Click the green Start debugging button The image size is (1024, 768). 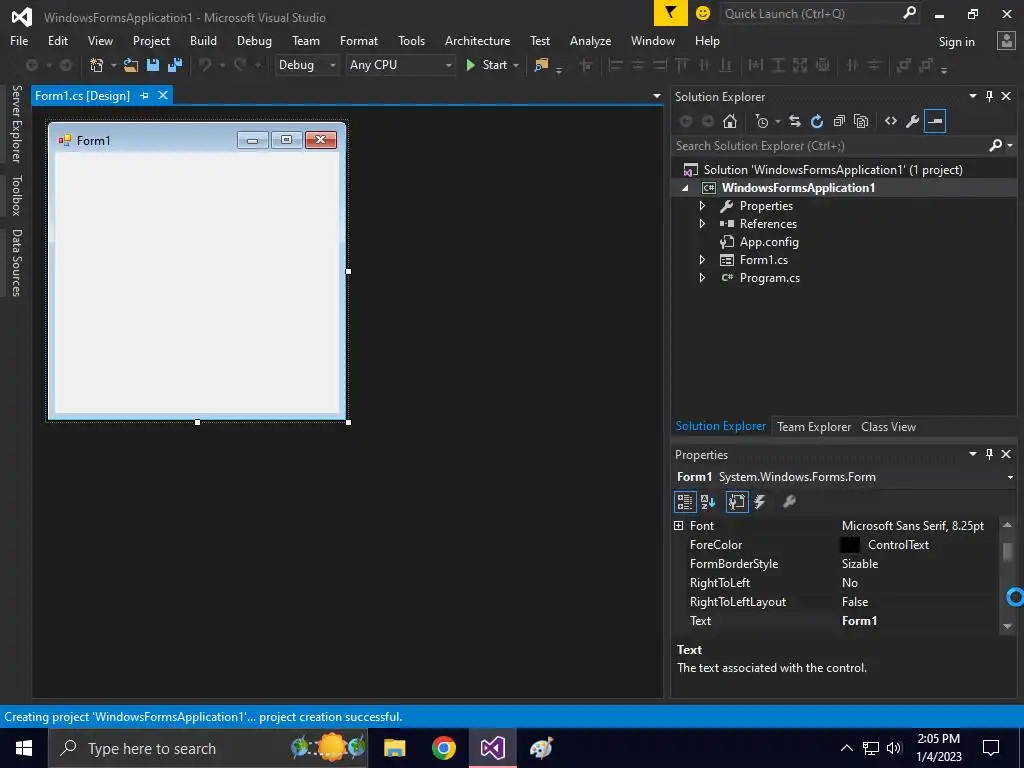(487, 65)
